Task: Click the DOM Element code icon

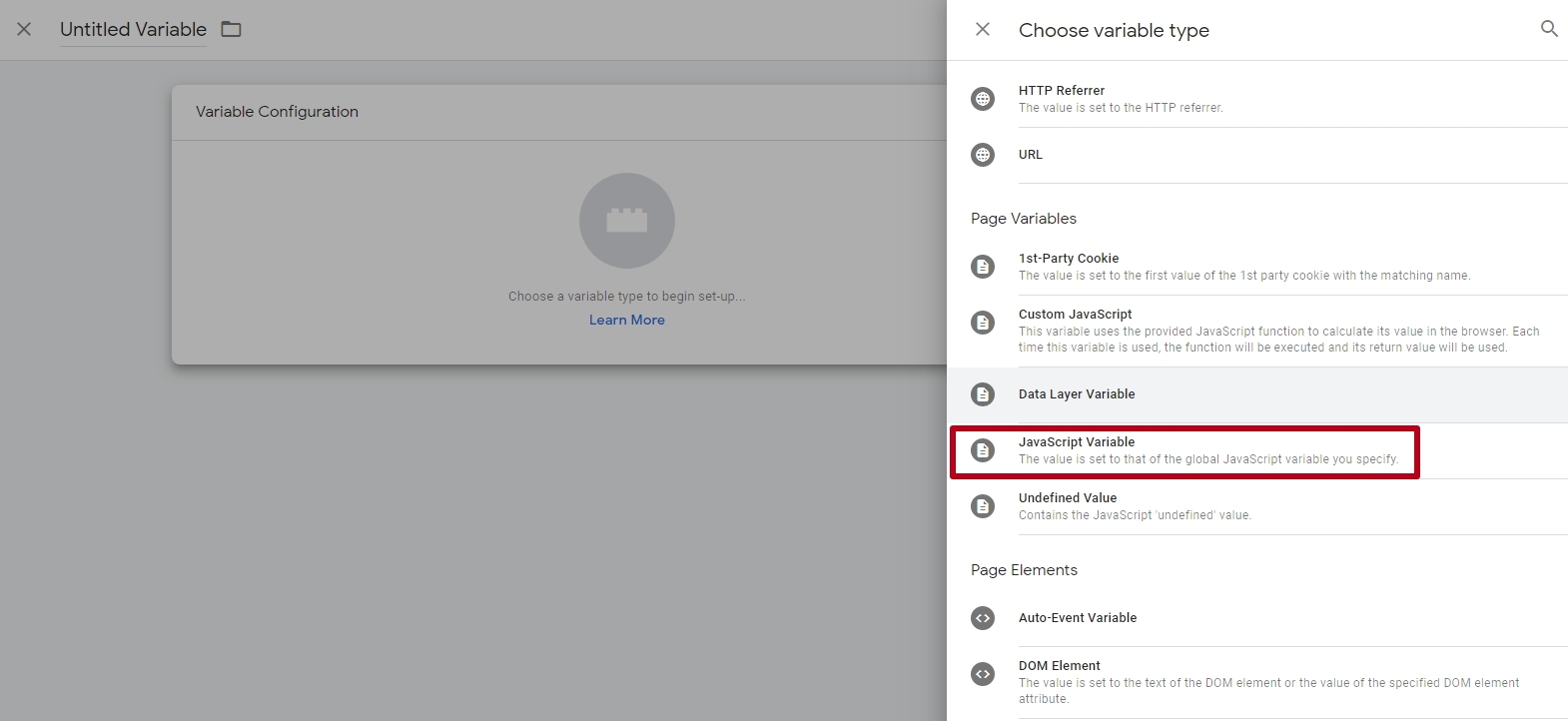Action: click(x=983, y=674)
